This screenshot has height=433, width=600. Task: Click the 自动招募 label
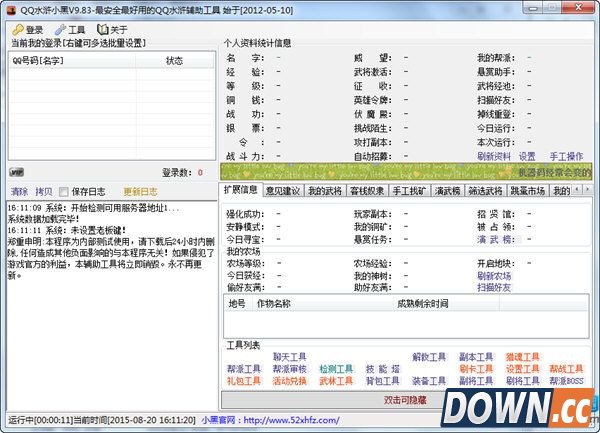pos(373,156)
